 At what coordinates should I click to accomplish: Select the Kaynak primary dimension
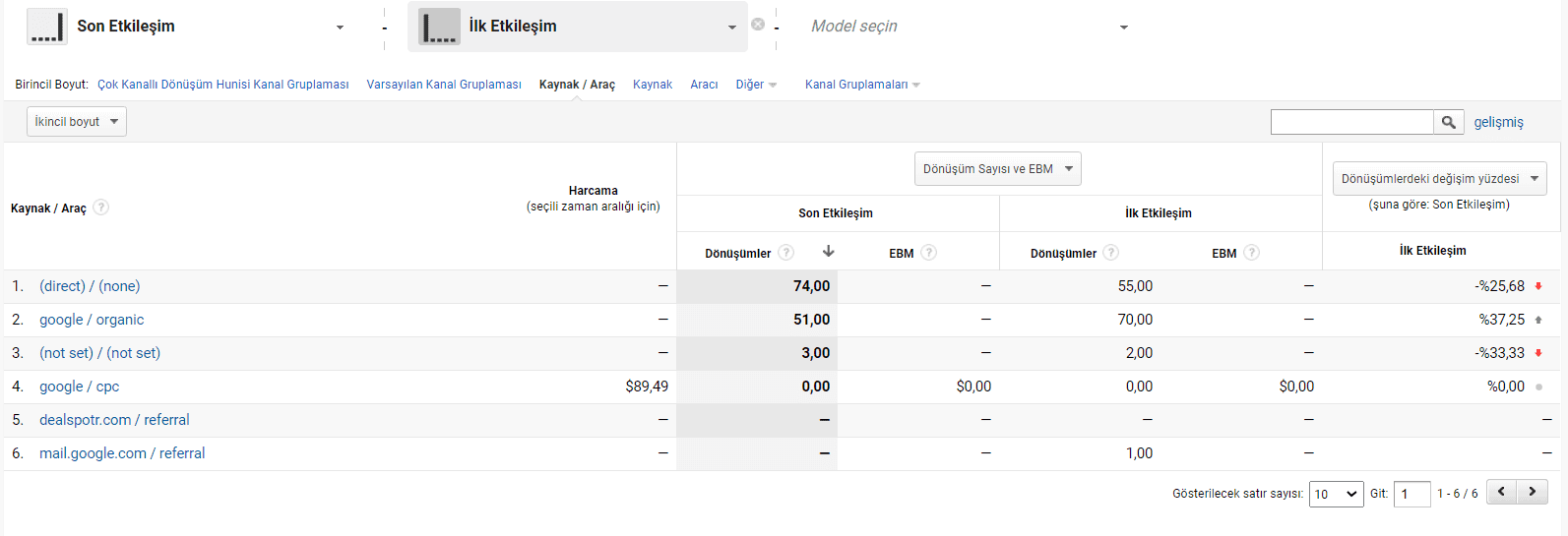(652, 85)
